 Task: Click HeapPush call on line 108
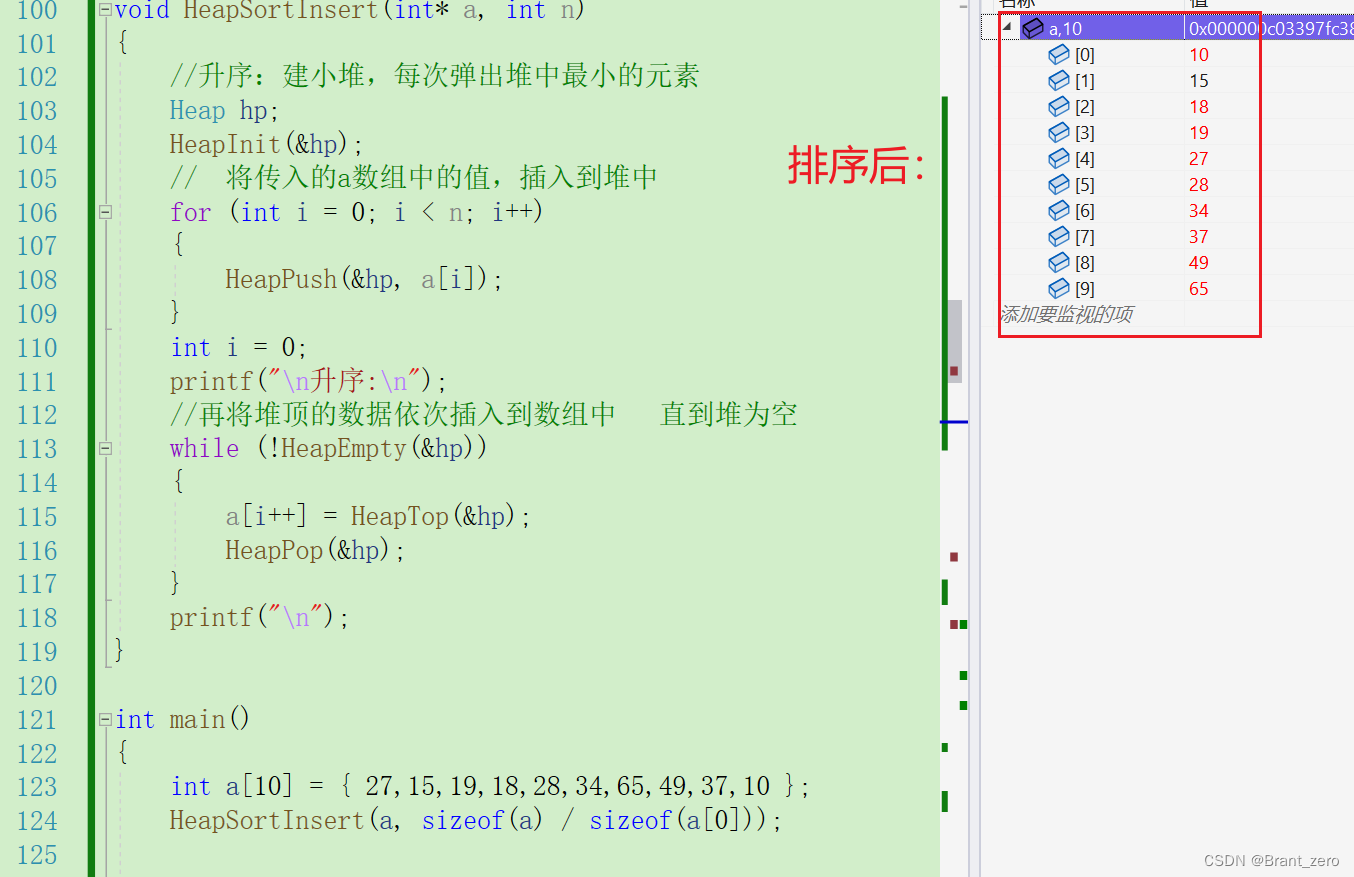point(281,280)
